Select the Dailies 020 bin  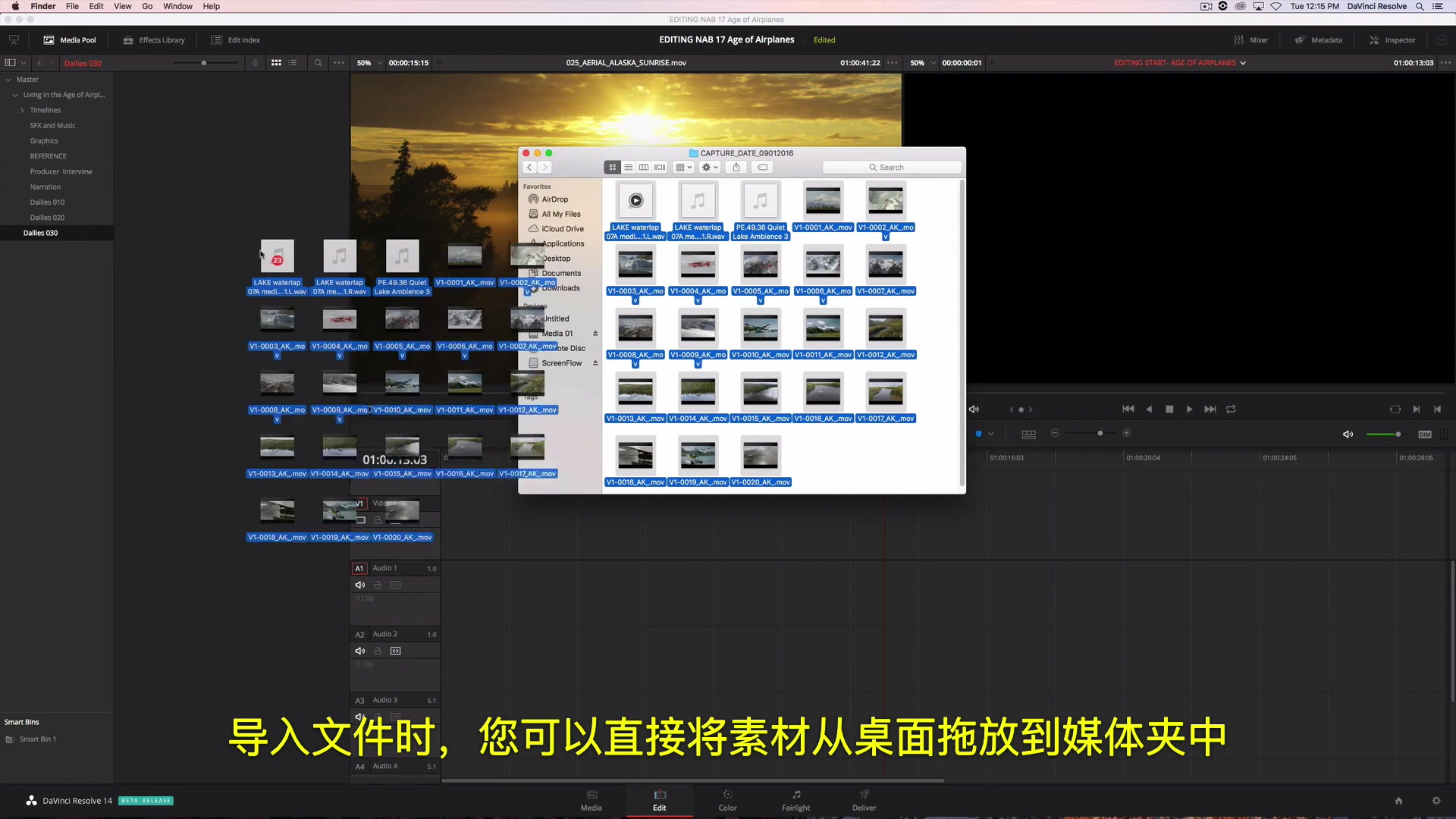click(47, 218)
